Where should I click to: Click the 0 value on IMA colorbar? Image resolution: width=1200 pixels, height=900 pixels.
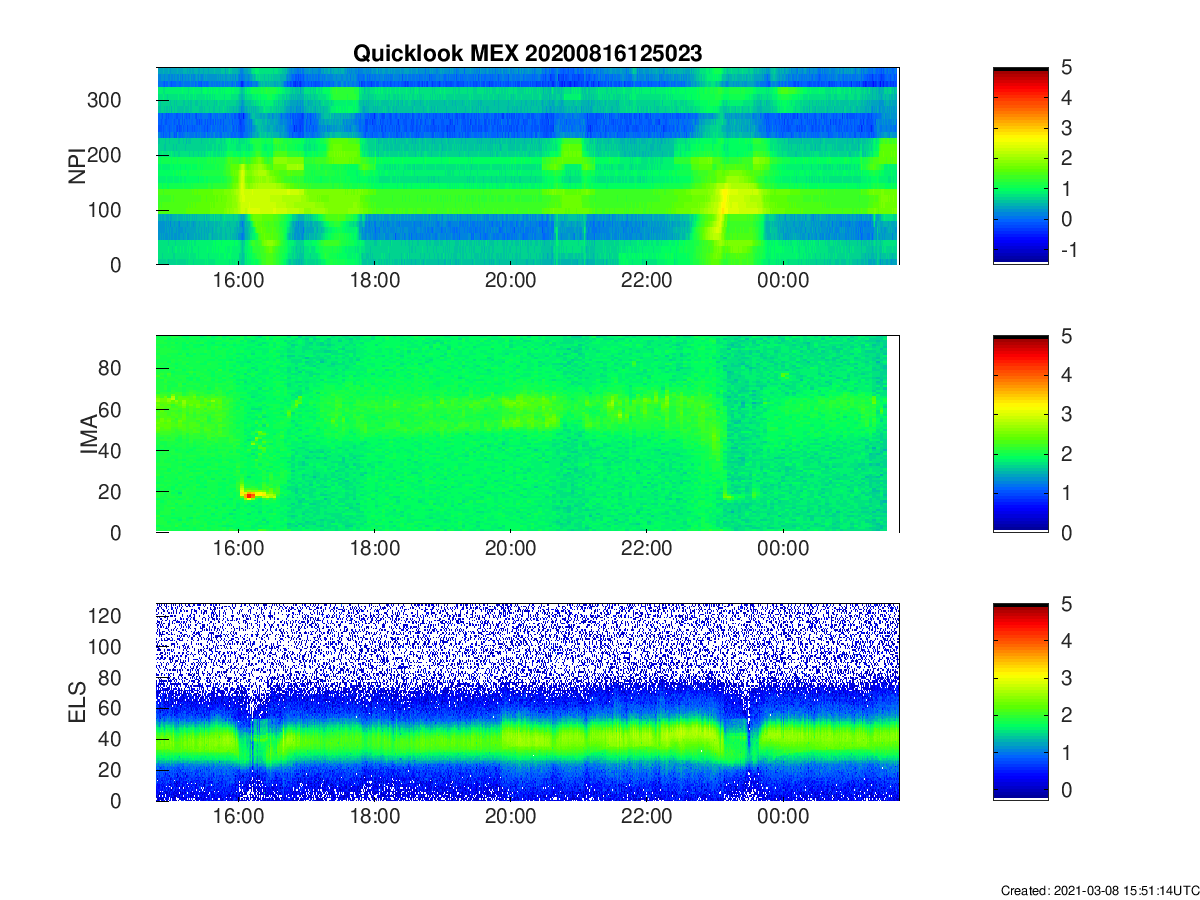coord(1067,533)
